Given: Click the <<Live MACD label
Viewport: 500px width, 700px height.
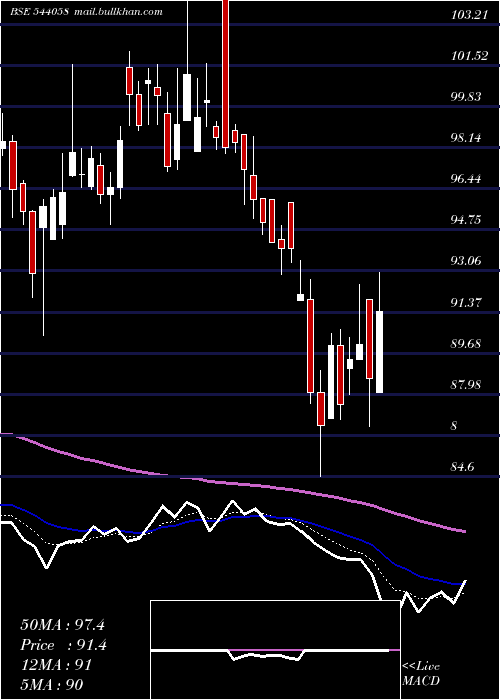Looking at the screenshot, I should click(x=421, y=674).
